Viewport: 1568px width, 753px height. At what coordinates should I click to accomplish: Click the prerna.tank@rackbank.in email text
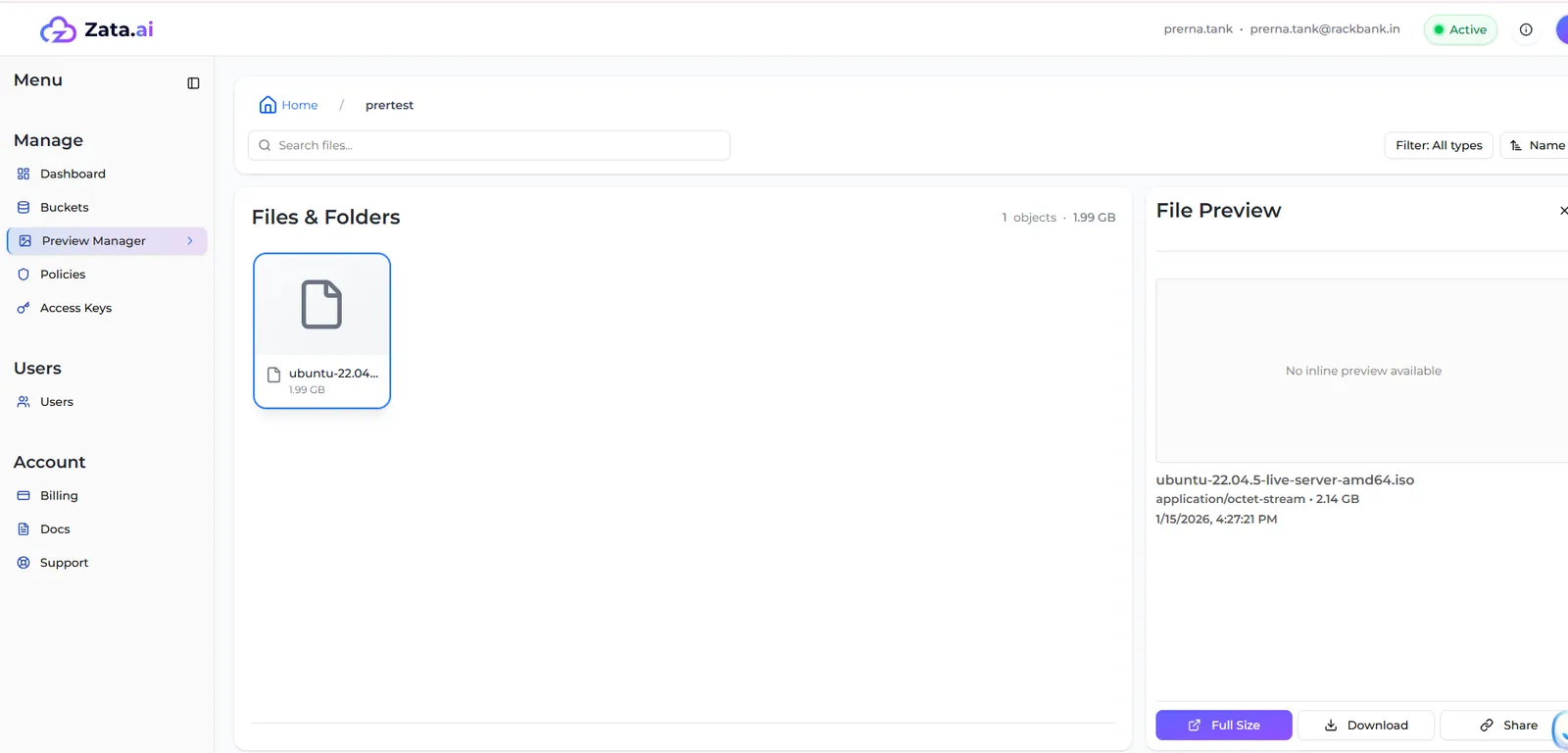1325,29
